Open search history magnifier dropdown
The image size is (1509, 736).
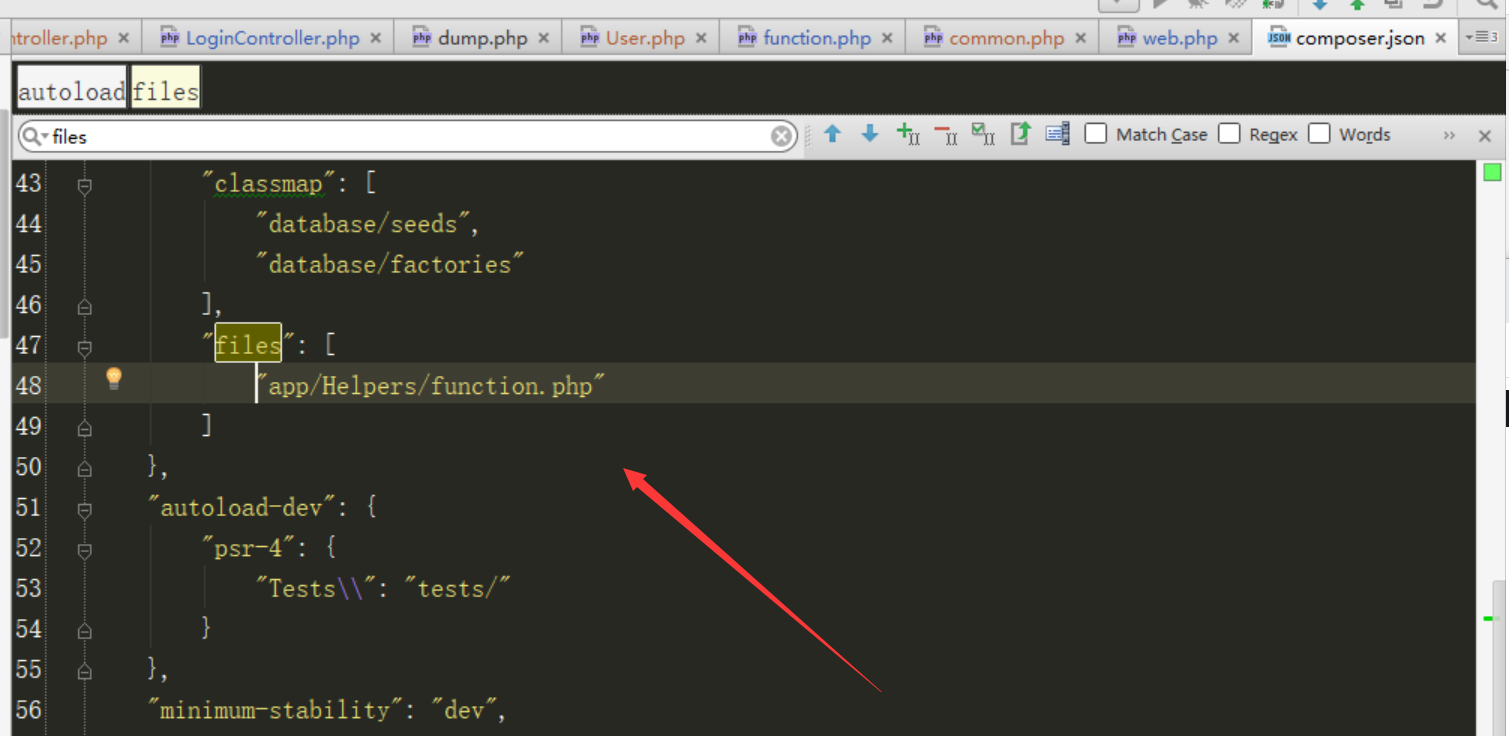(35, 136)
